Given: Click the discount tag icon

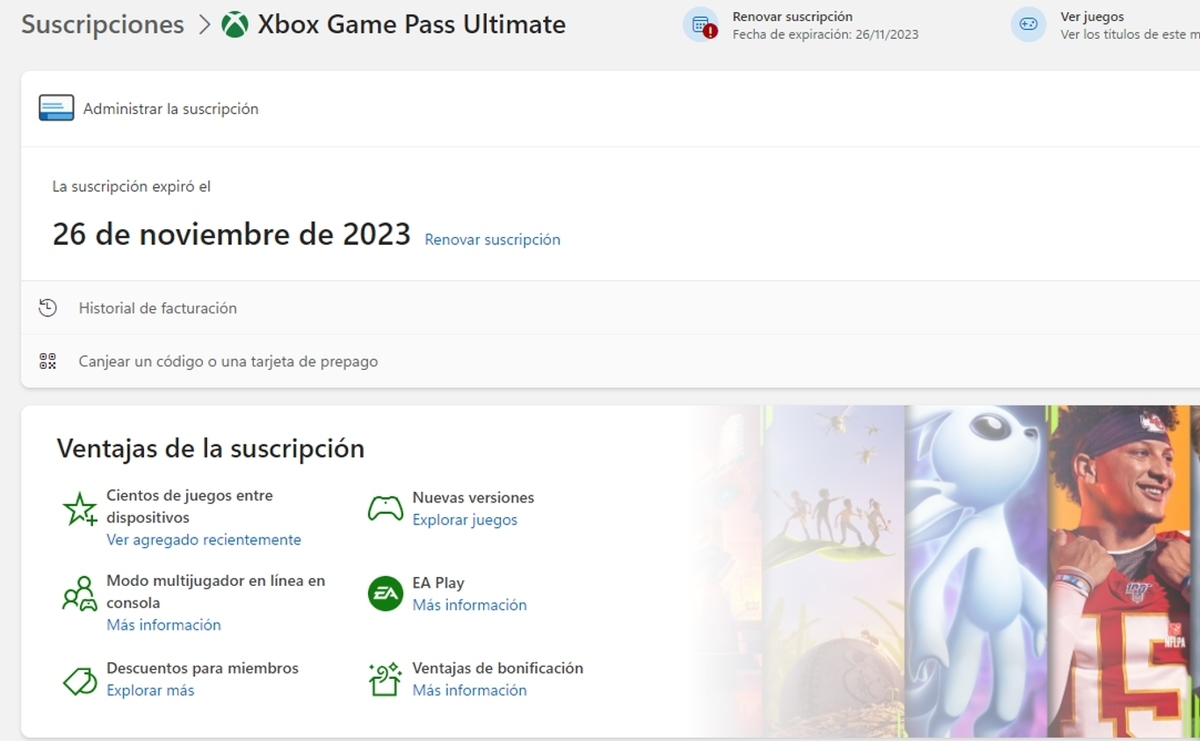Looking at the screenshot, I should pos(79,680).
